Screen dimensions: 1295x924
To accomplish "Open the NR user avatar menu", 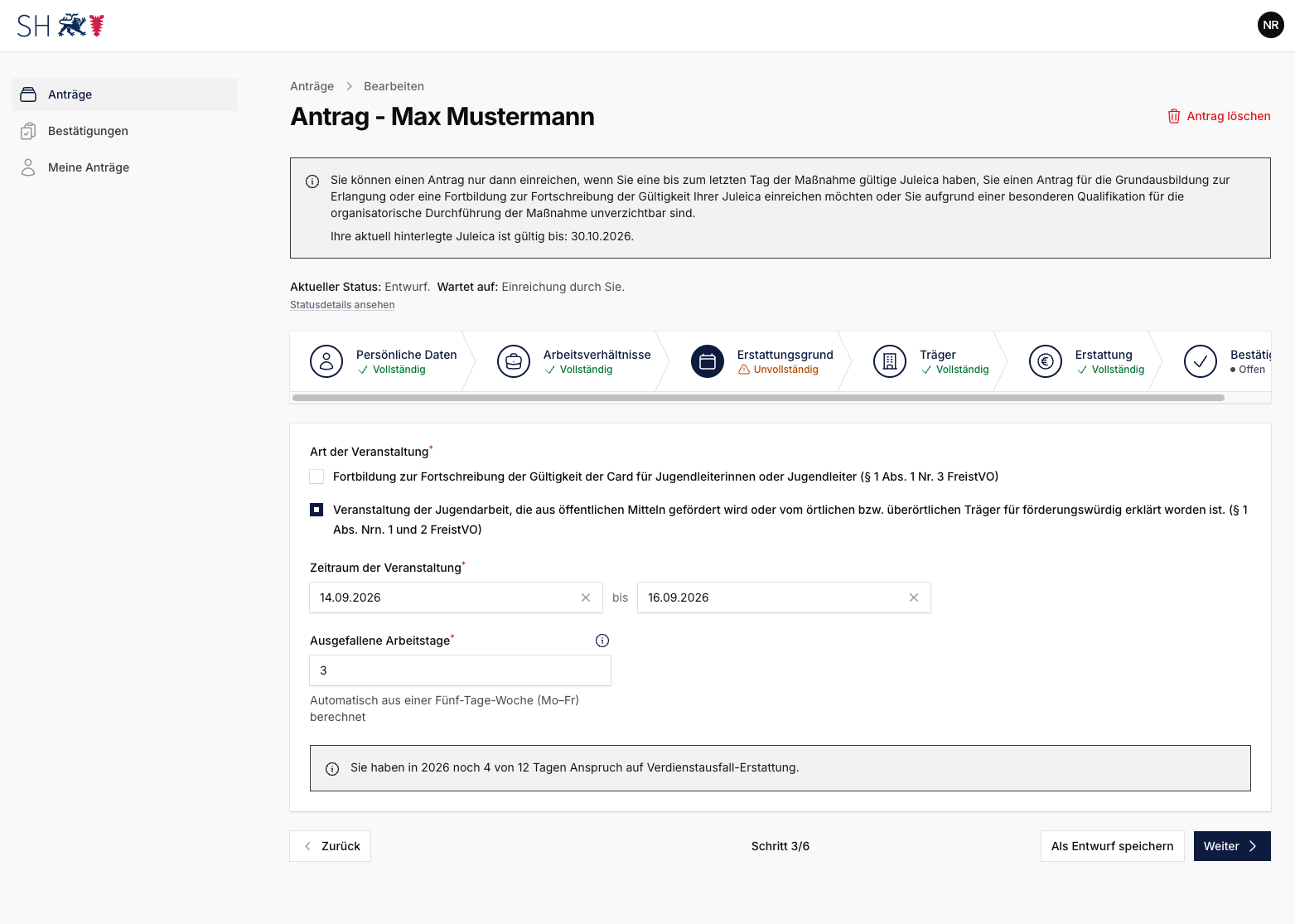I will pyautogui.click(x=1271, y=25).
